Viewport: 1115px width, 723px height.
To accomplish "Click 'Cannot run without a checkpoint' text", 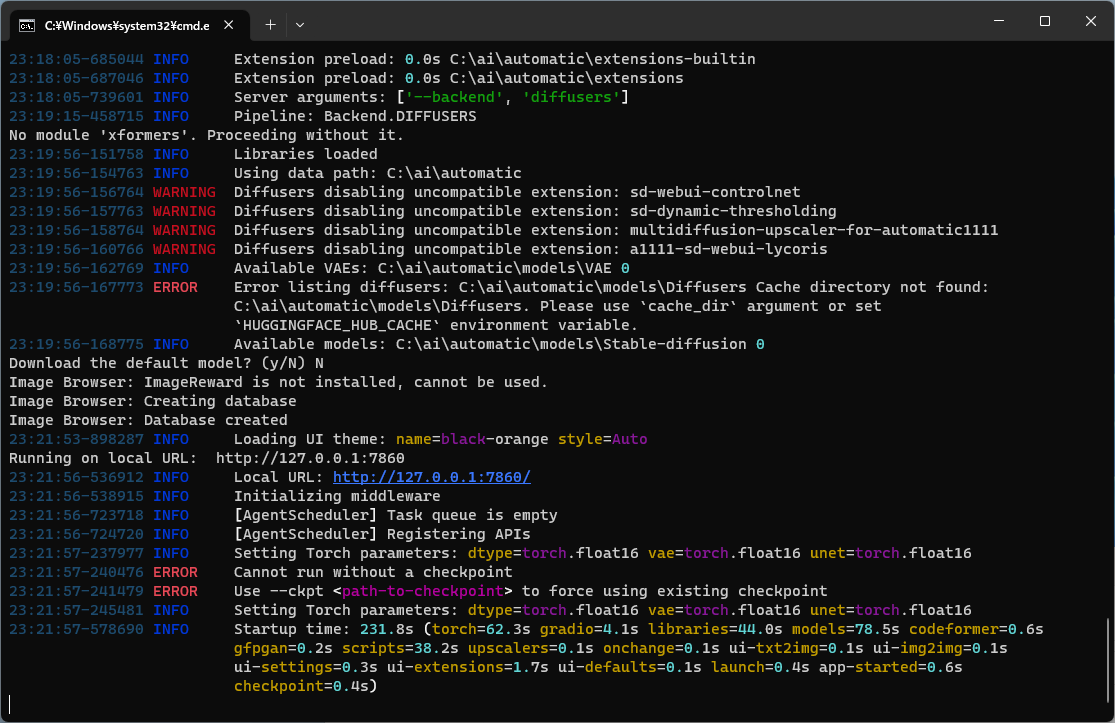I will pos(373,572).
